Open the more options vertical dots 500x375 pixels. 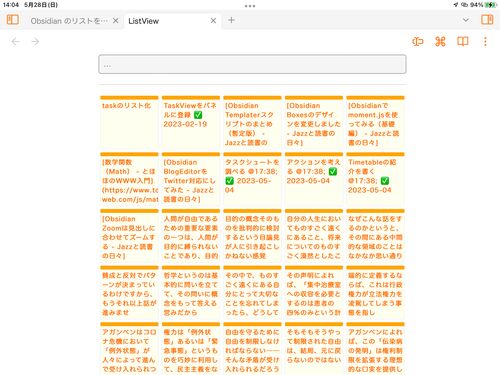click(x=485, y=41)
